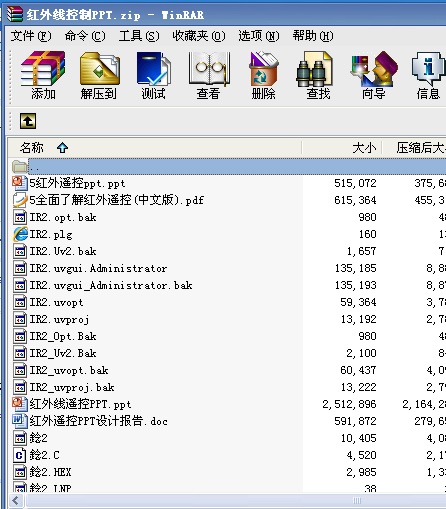Click the PDF icon of 5全面了解红外遥控(中文版).pdf
Image resolution: width=446 pixels, height=509 pixels.
point(20,200)
